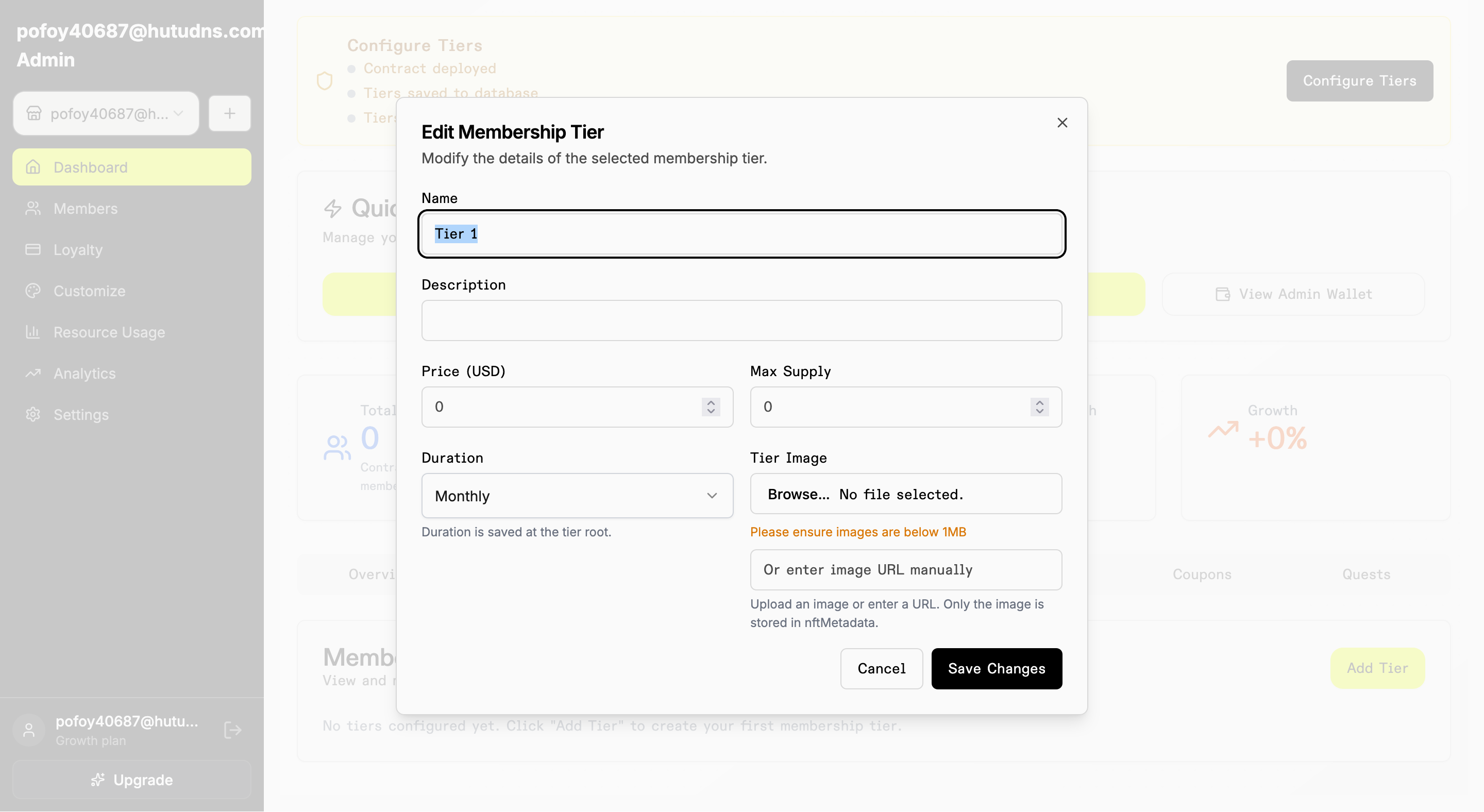Click the Upgrade button in sidebar

132,780
